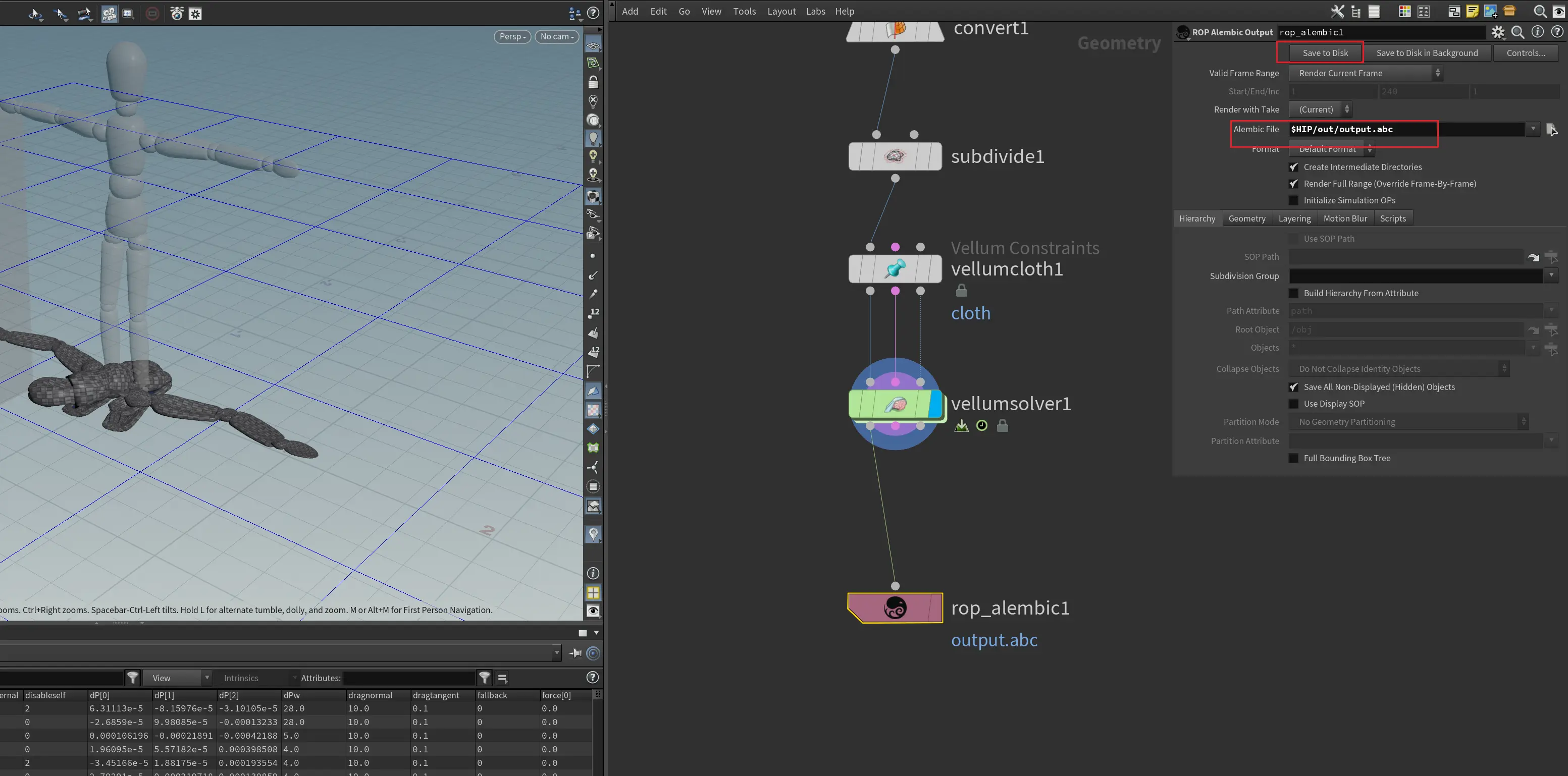Open the Collapse Objects dropdown
The image size is (1568, 776).
(x=1399, y=368)
